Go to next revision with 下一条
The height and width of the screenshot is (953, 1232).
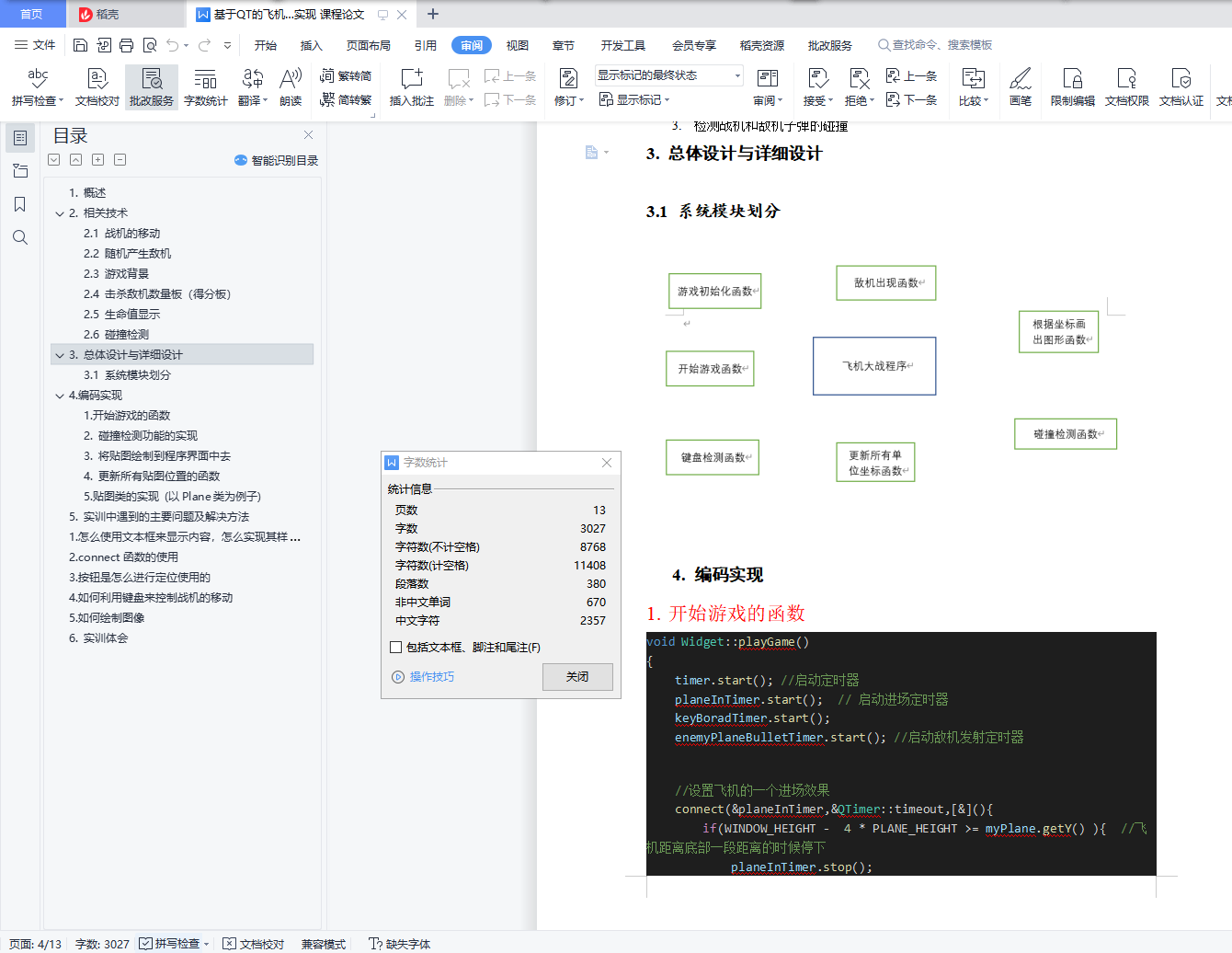[x=911, y=99]
